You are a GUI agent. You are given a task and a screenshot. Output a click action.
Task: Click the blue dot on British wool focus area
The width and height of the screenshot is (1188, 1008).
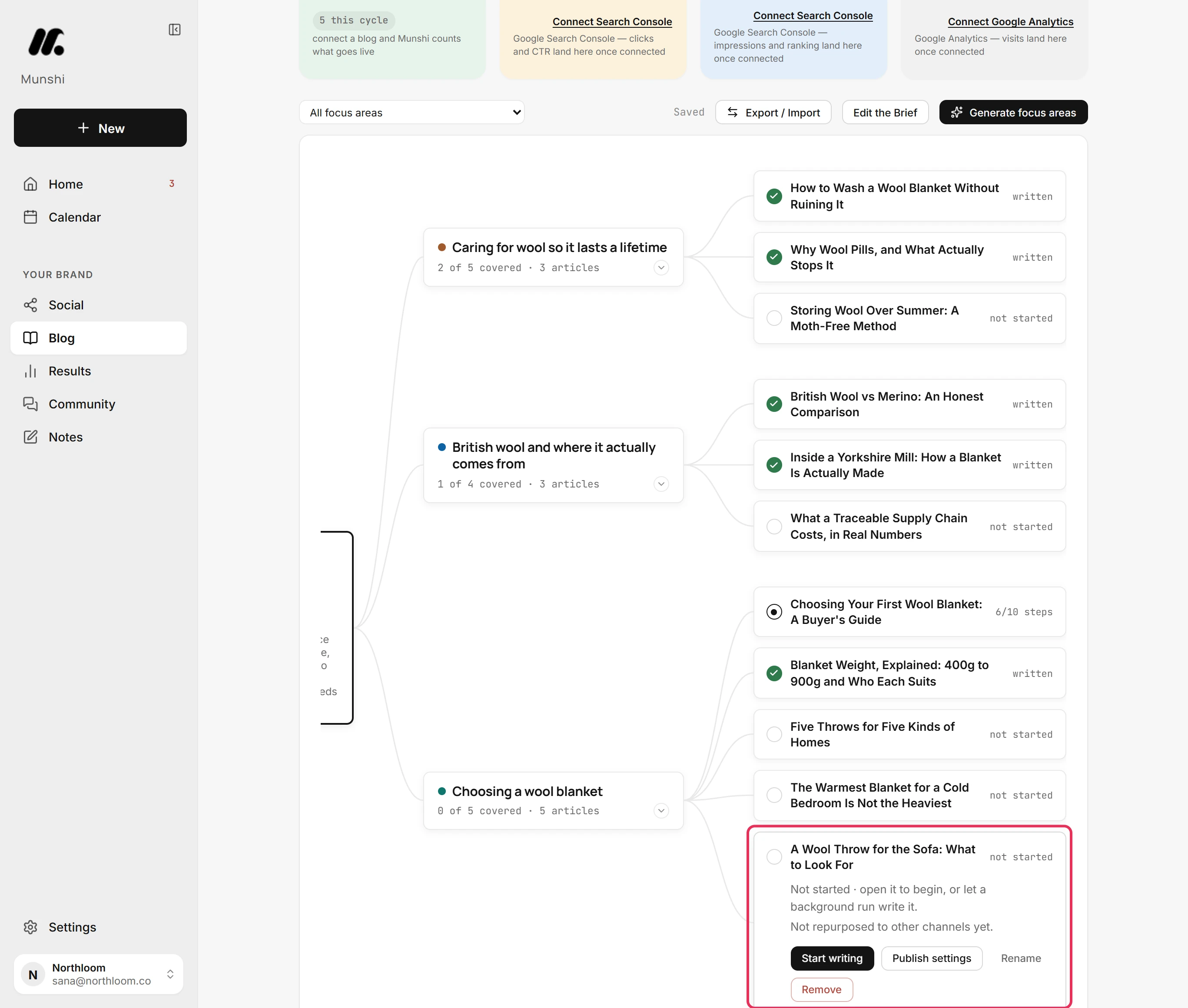[442, 447]
